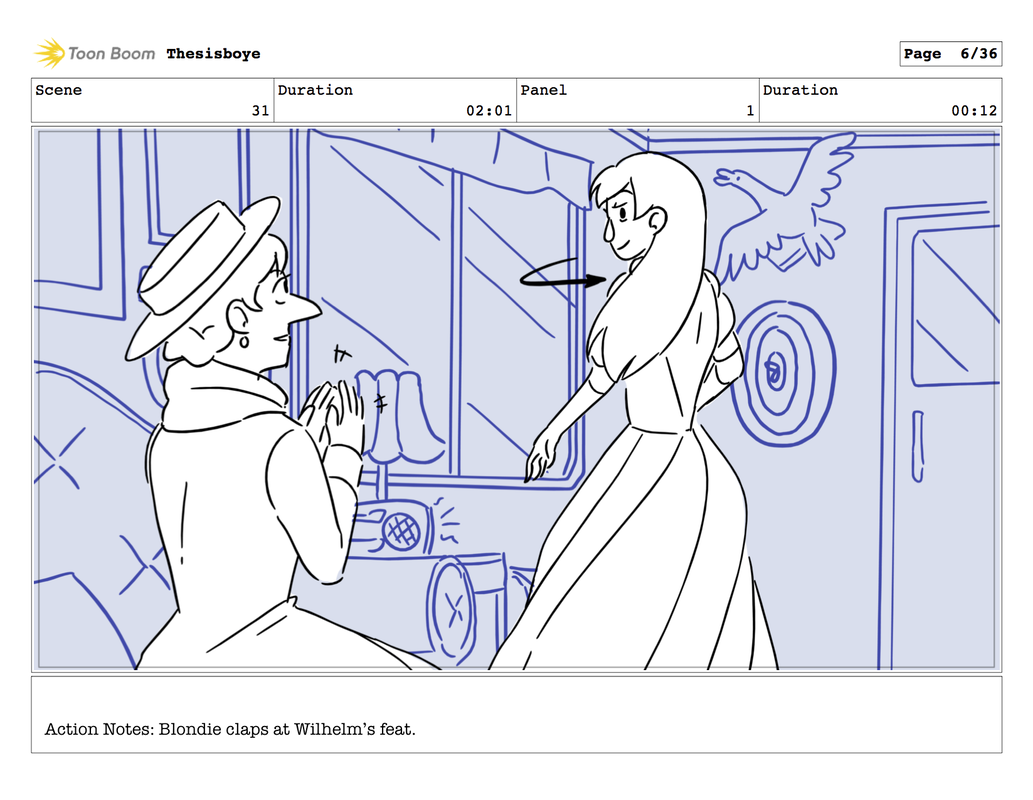This screenshot has width=1033, height=800.
Task: Select the 'Thesisboye' project title text
Action: (x=213, y=53)
